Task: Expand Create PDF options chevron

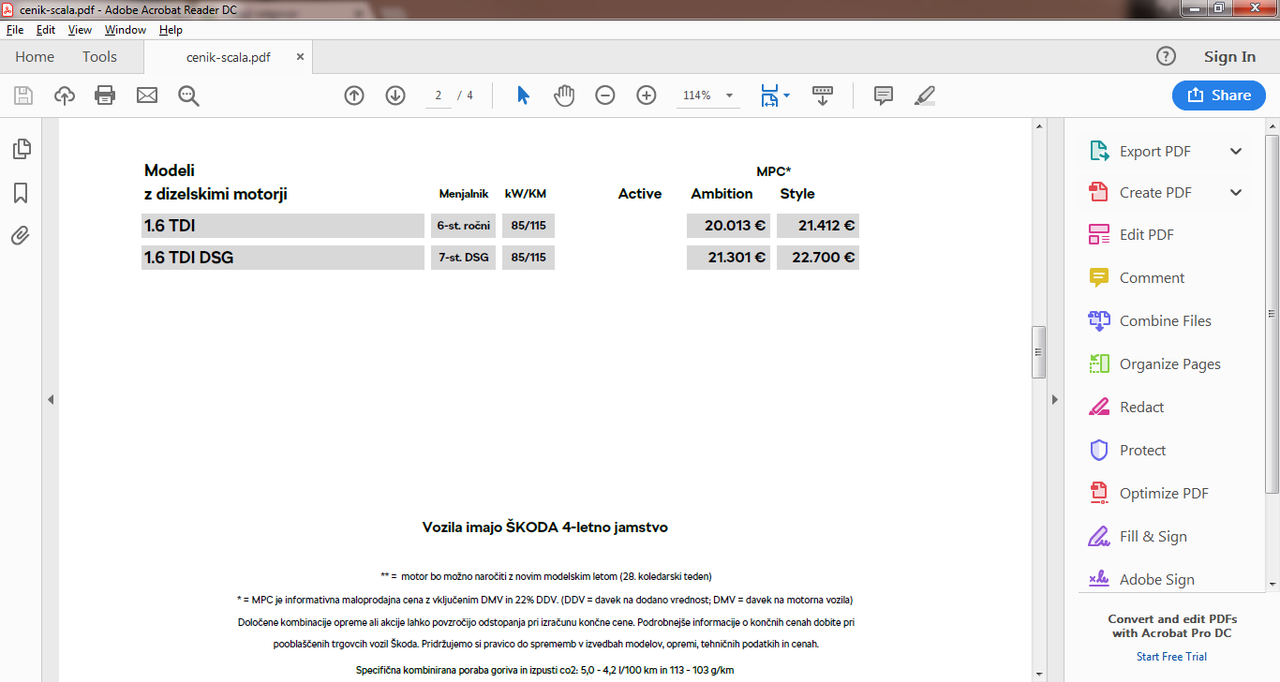Action: coord(1236,192)
